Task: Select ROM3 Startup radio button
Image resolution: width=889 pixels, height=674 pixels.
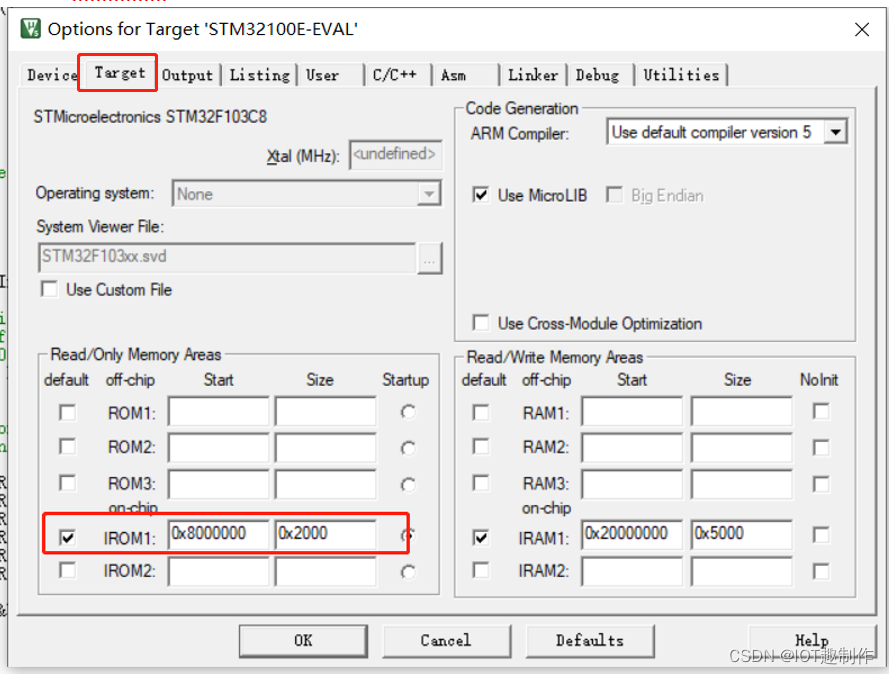Action: [408, 485]
